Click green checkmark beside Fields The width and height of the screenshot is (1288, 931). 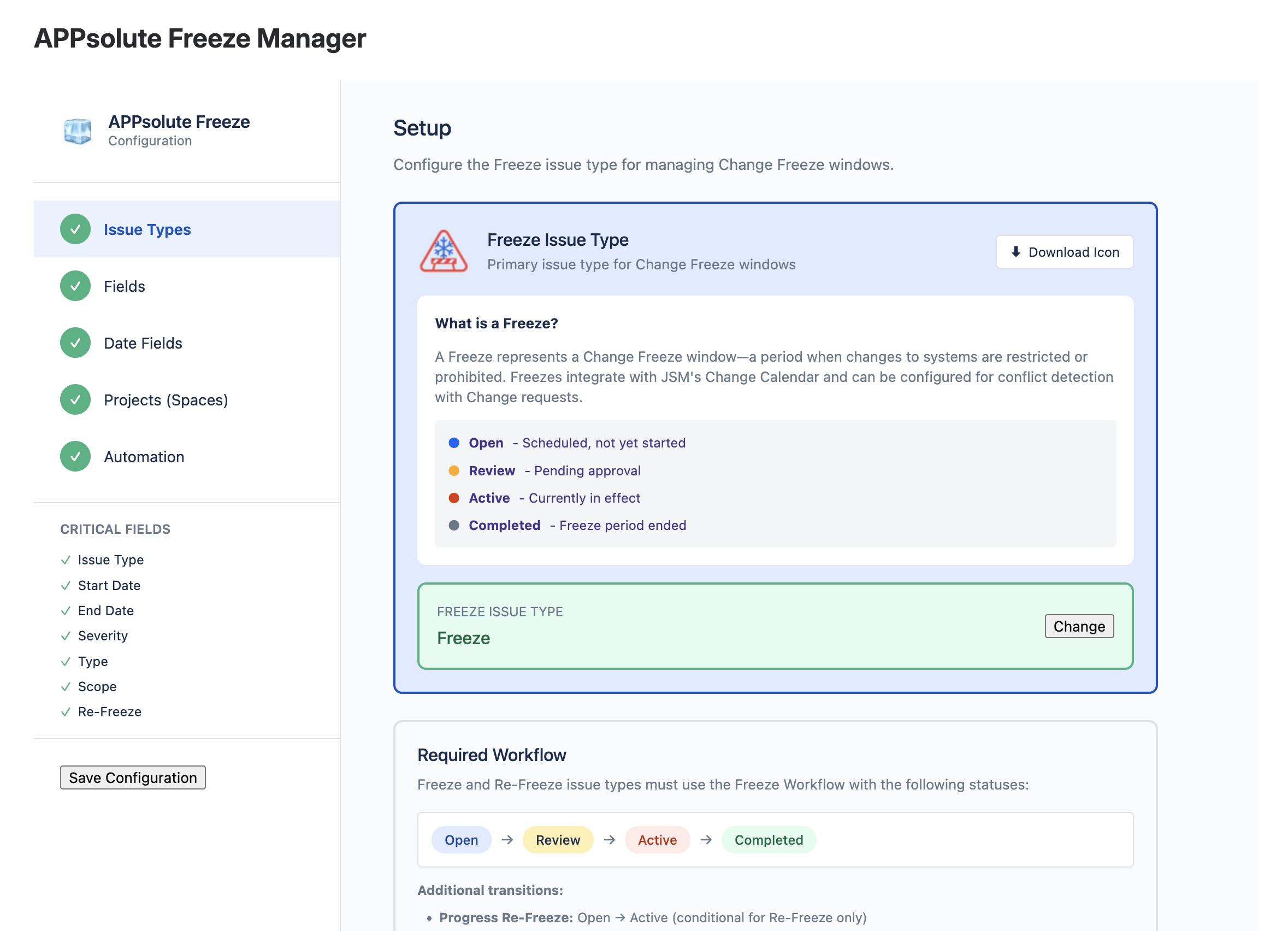(75, 286)
